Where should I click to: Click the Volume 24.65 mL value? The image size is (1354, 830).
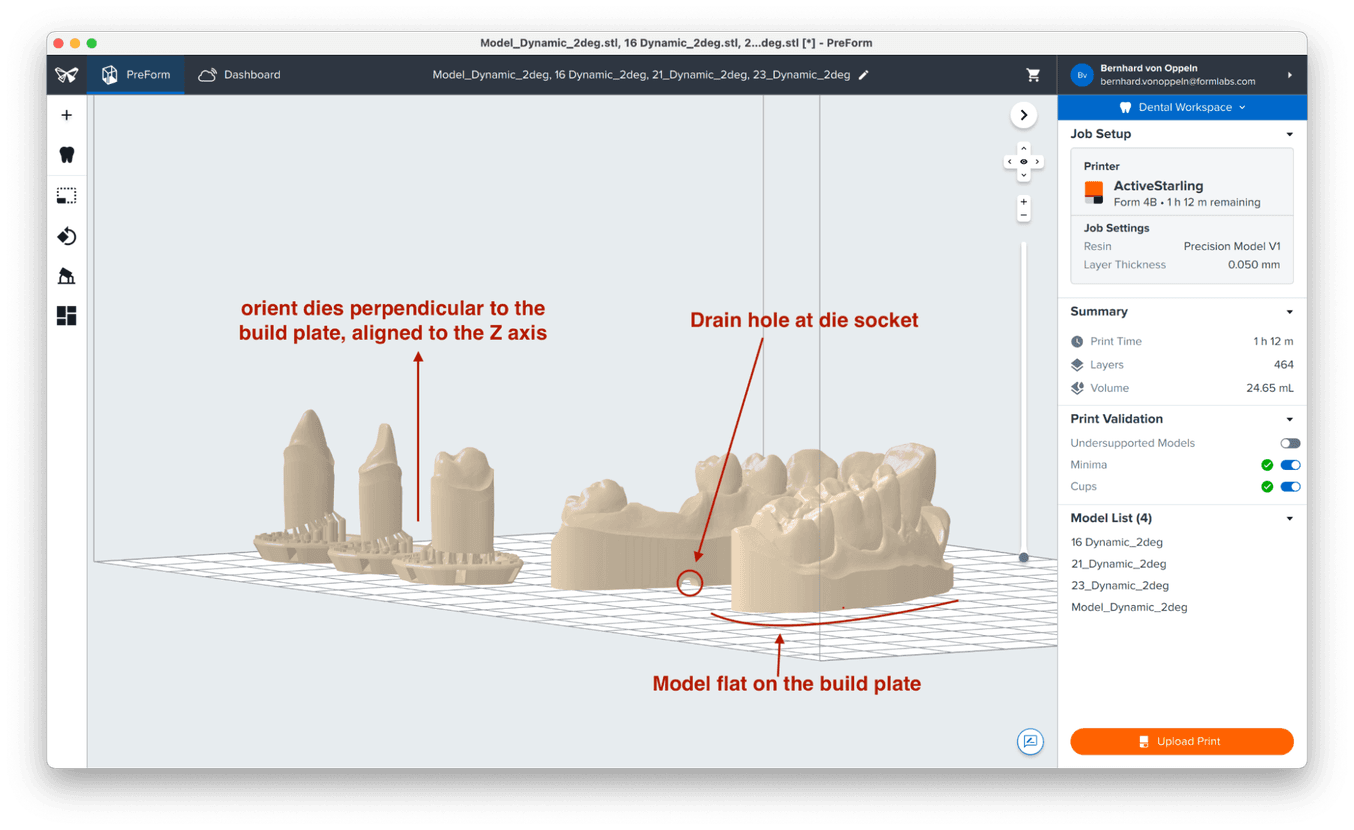click(1269, 388)
